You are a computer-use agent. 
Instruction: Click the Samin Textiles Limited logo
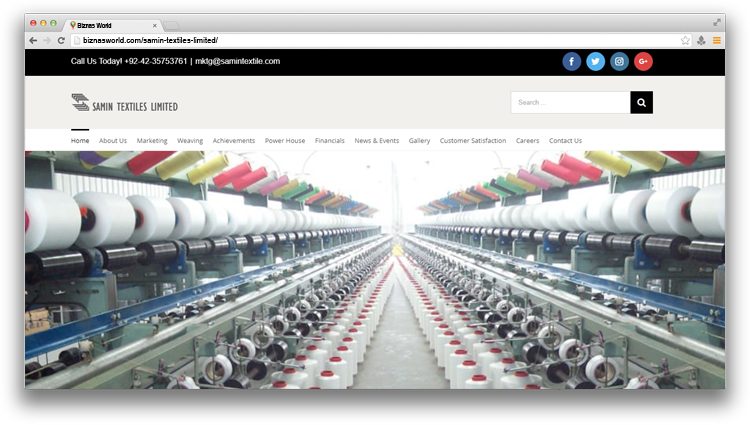(124, 103)
